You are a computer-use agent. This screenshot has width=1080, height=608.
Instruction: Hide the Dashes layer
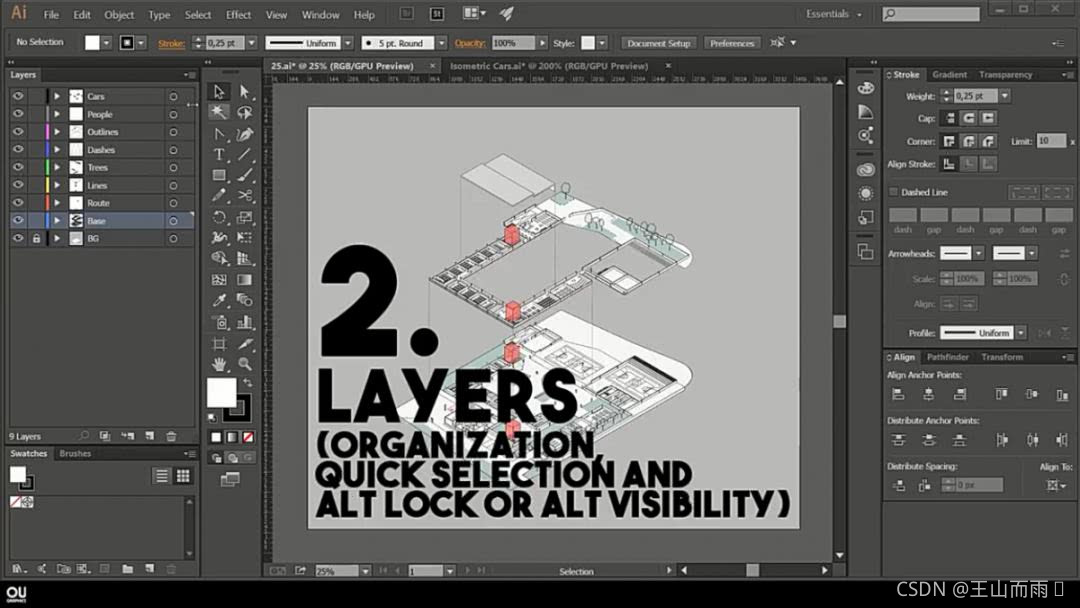pos(18,149)
